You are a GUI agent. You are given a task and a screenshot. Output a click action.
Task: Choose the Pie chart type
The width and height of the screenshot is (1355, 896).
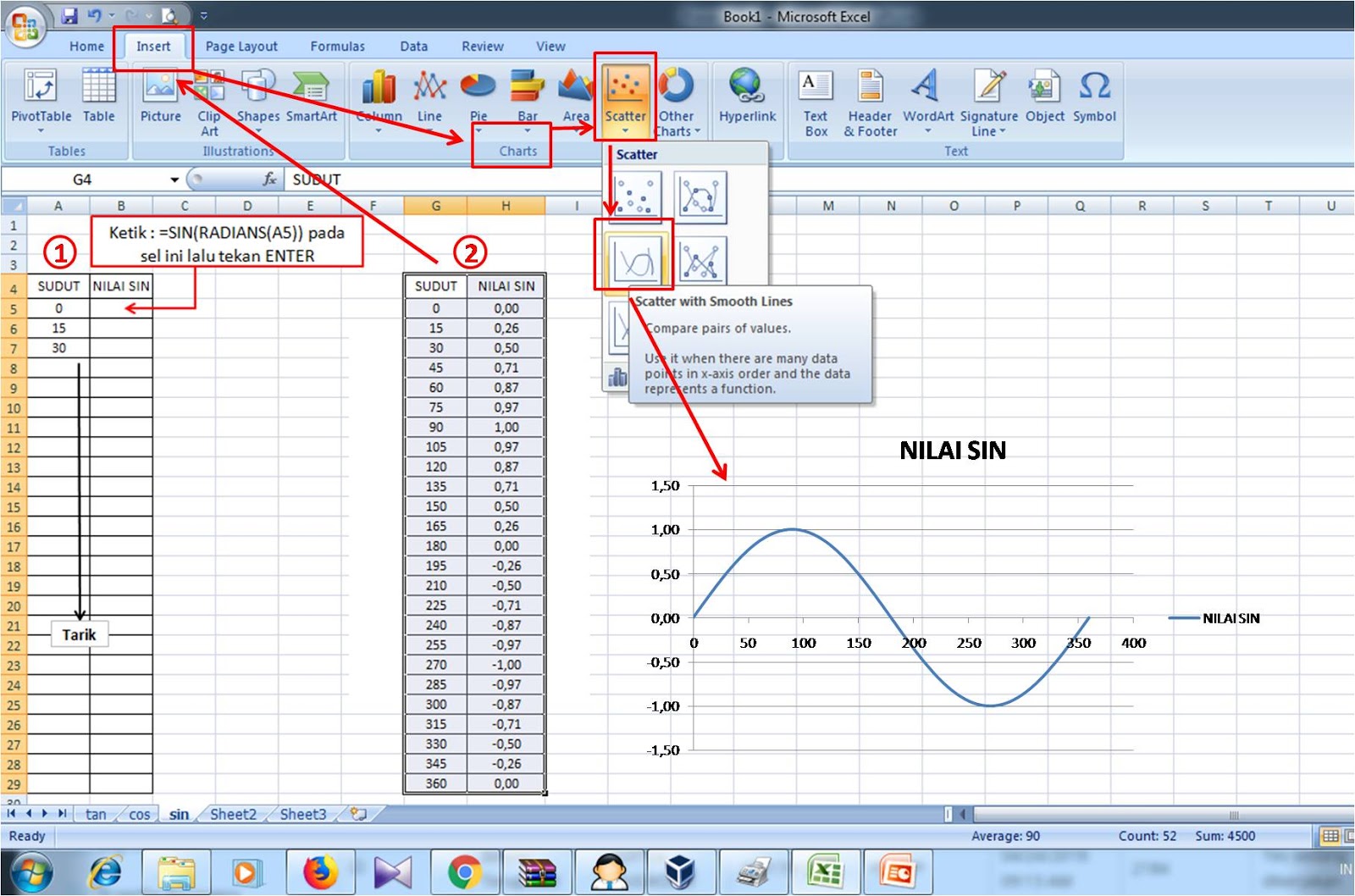click(478, 100)
